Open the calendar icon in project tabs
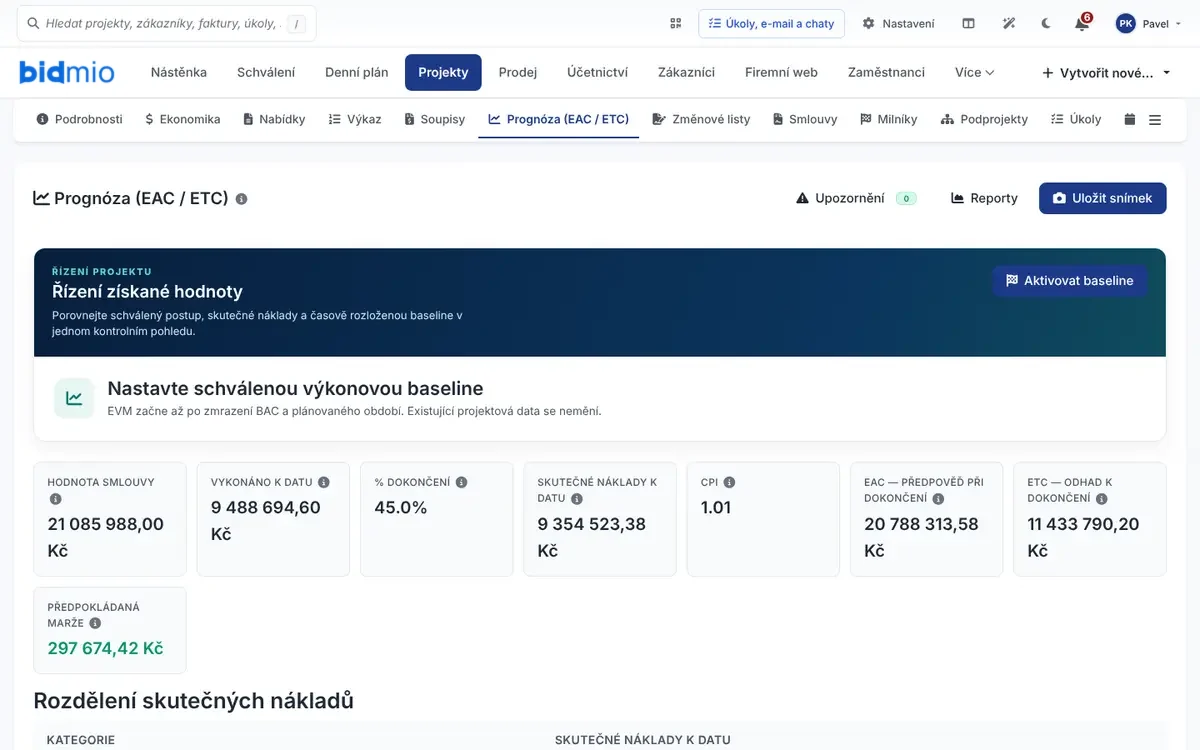The height and width of the screenshot is (750, 1200). click(x=1130, y=119)
